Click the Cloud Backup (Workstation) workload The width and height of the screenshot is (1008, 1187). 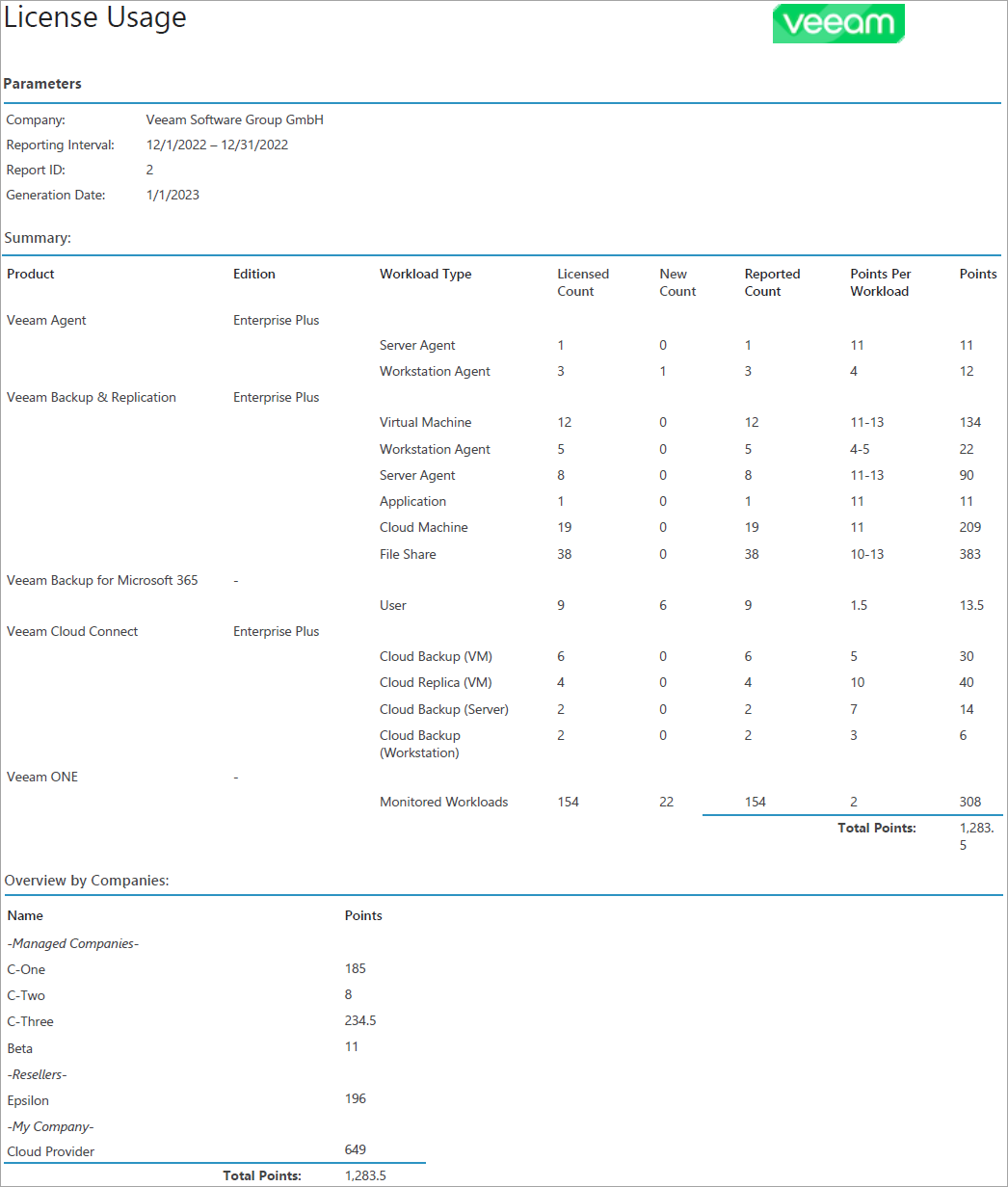click(420, 744)
